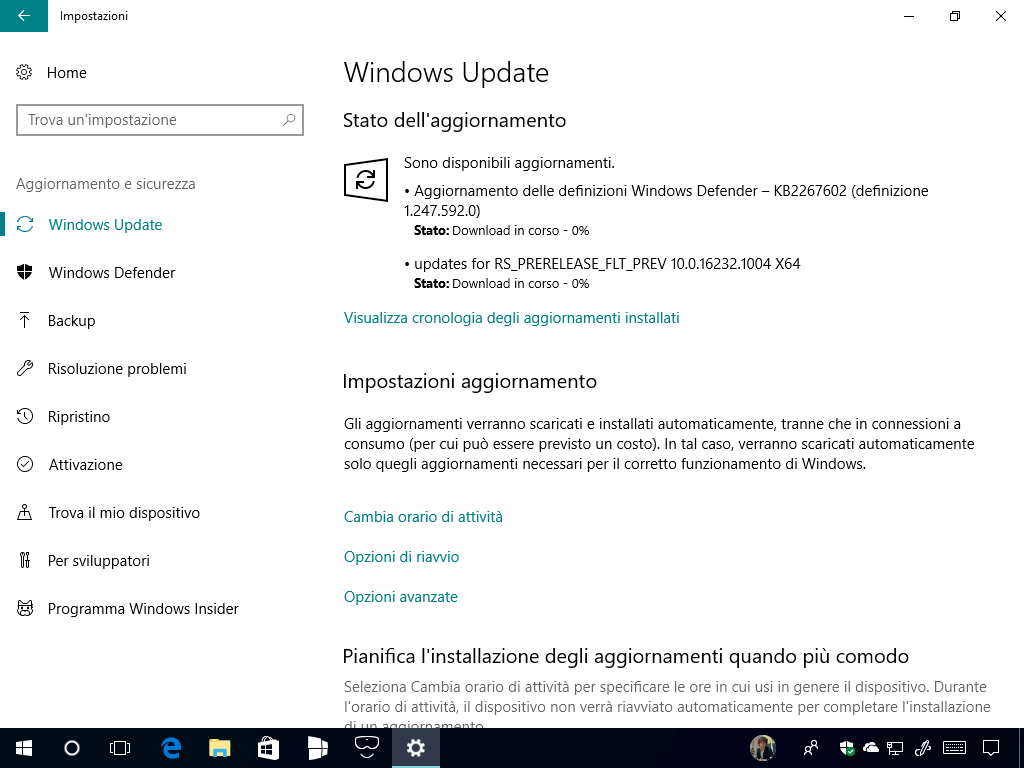The width and height of the screenshot is (1024, 768).
Task: Open Opzioni di riavvio
Action: coord(401,557)
